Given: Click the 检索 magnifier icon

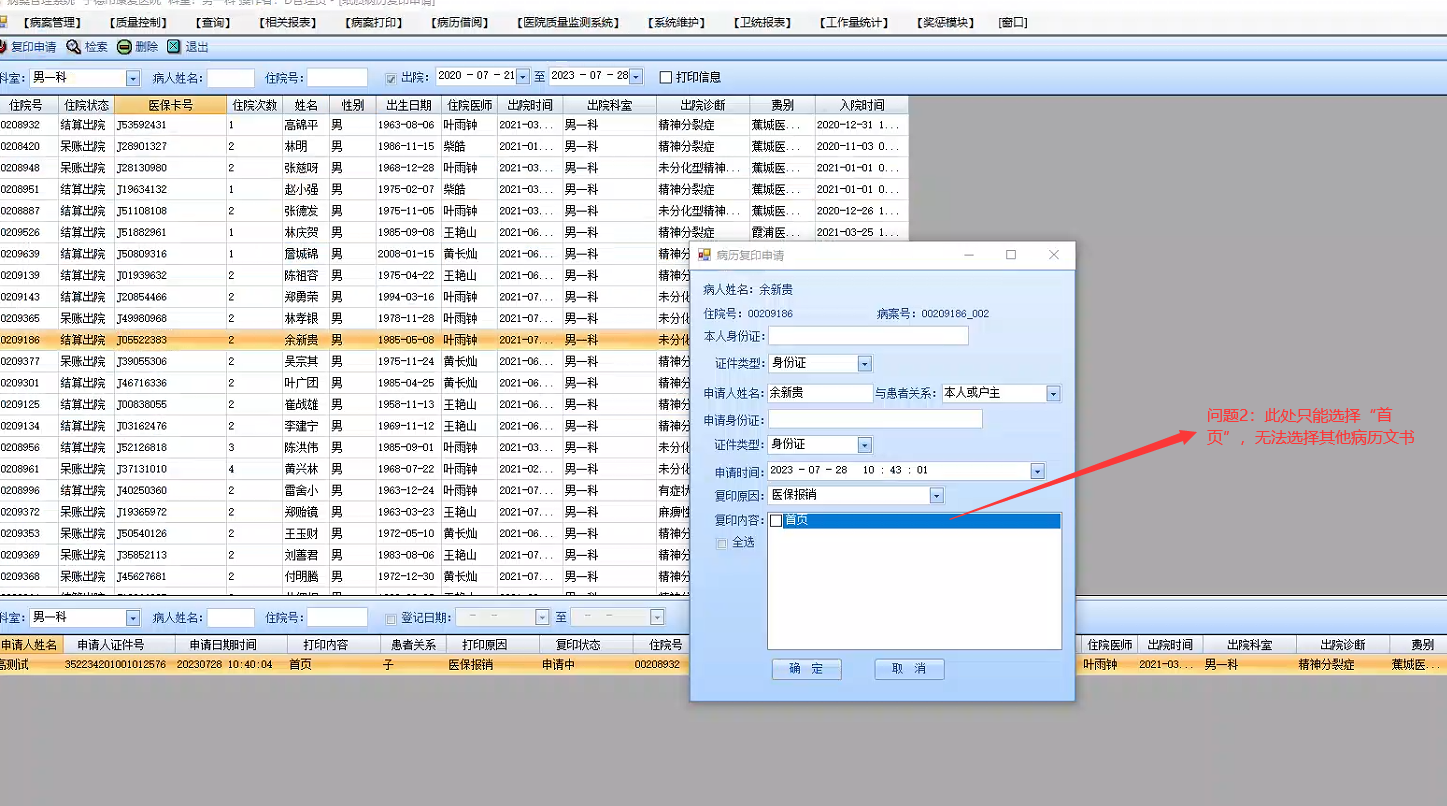Looking at the screenshot, I should tap(74, 47).
